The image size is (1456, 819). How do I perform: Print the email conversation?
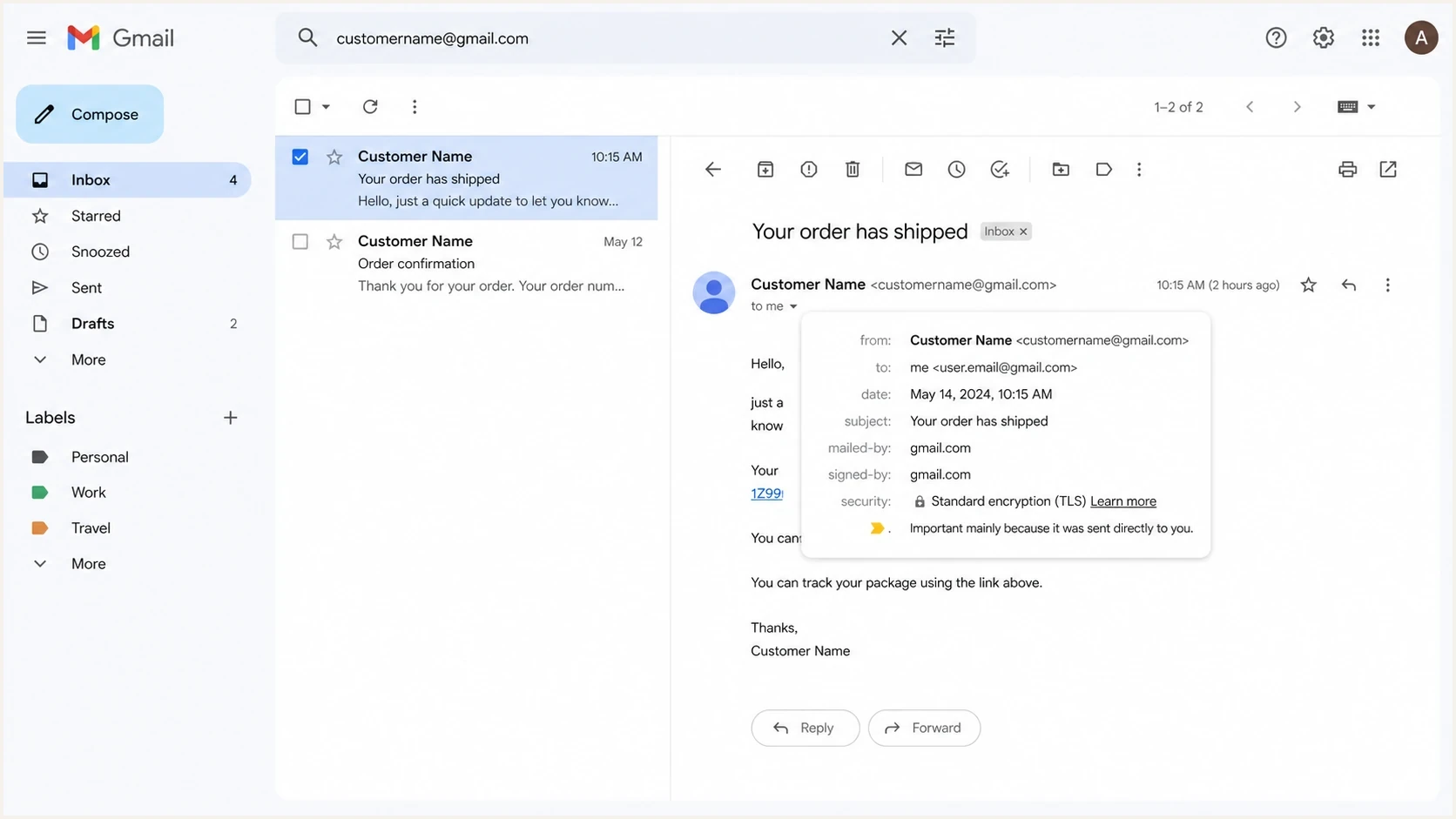[x=1347, y=169]
